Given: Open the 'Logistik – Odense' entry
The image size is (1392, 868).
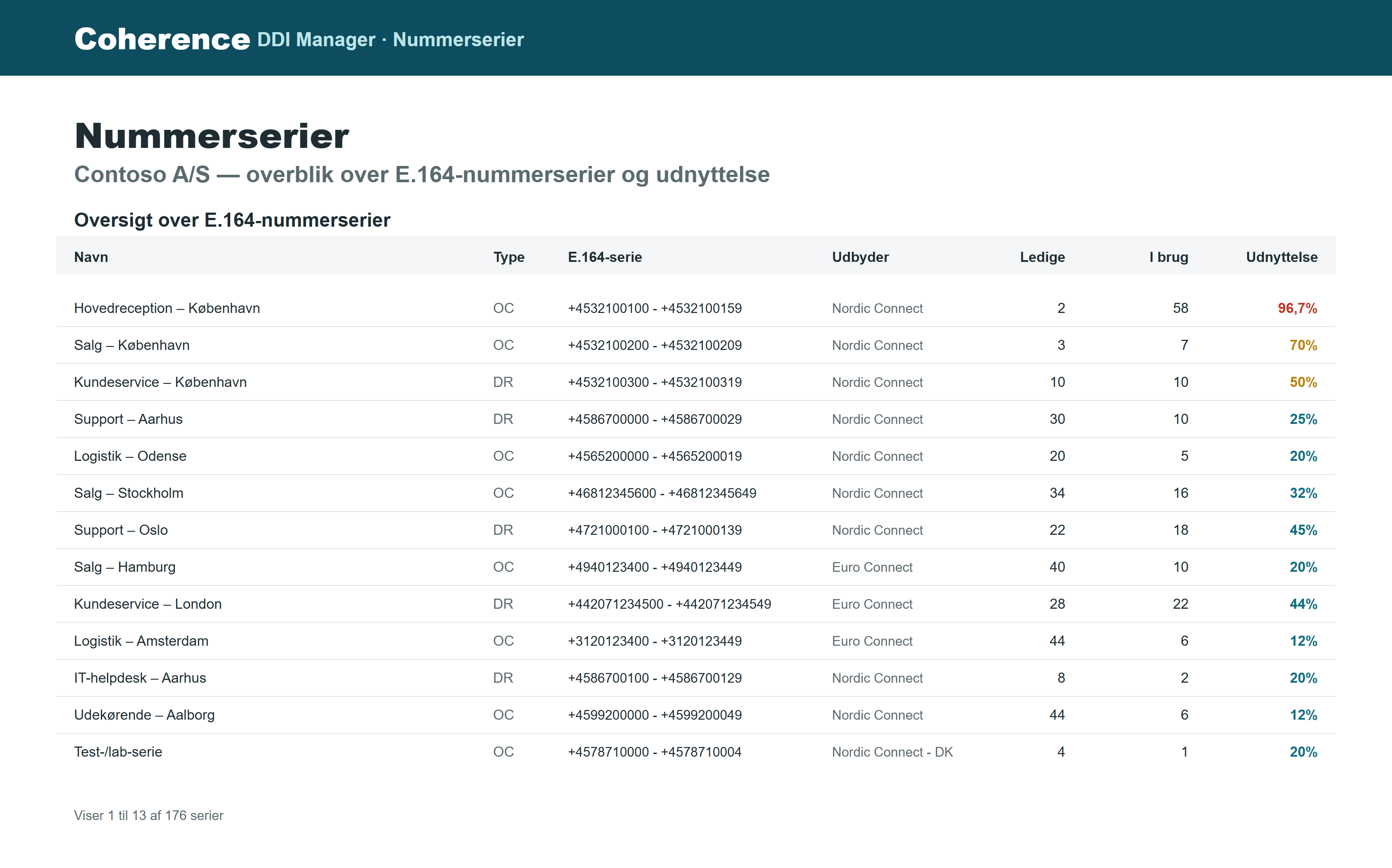Looking at the screenshot, I should pos(130,456).
